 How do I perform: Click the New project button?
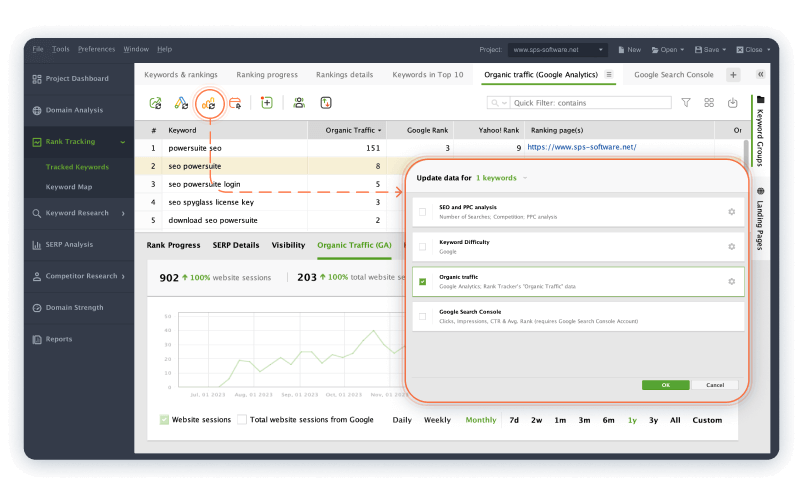(x=630, y=50)
